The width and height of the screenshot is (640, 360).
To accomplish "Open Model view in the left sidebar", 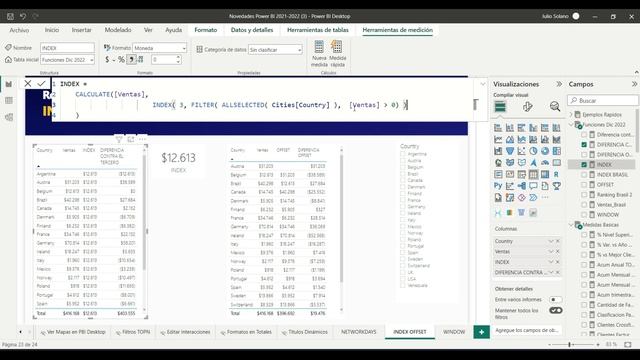I will coord(9,117).
